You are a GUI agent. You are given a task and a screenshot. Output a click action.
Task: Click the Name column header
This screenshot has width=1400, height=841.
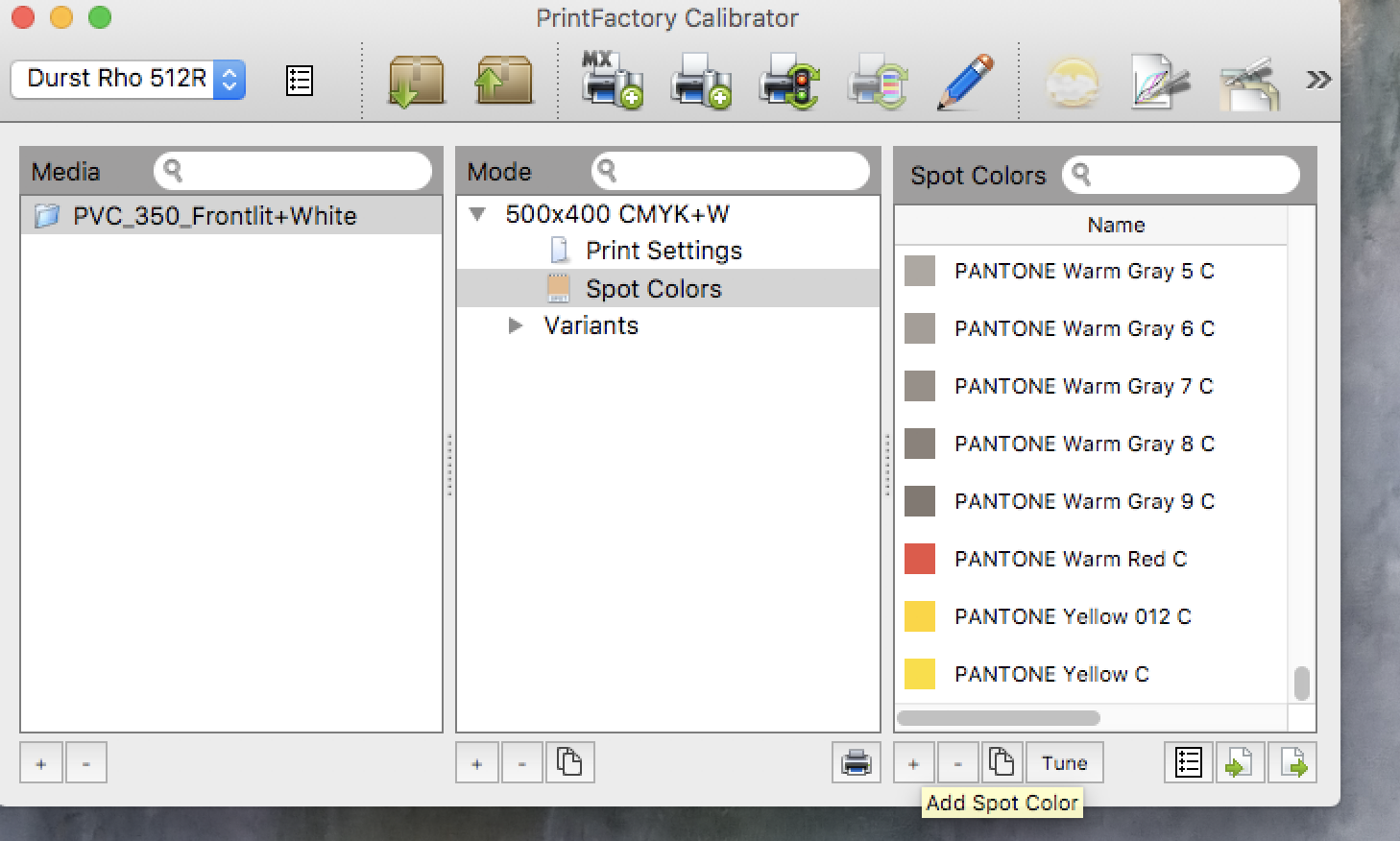[1091, 225]
